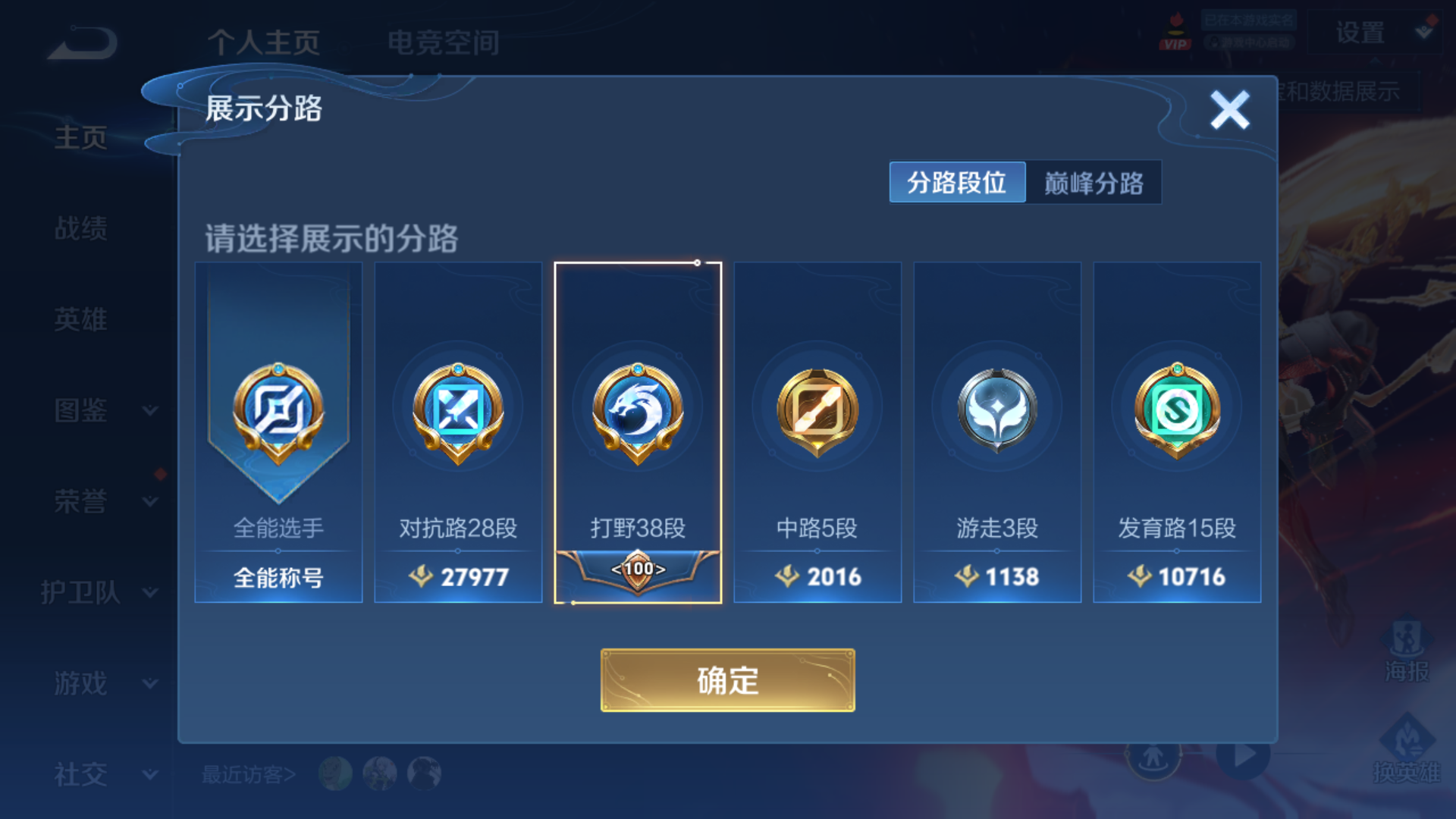Open the 个人主页 tab
The image size is (1456, 819).
264,42
